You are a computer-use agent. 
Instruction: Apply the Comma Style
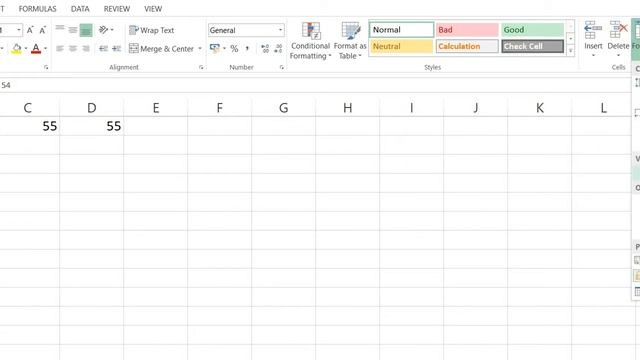247,49
